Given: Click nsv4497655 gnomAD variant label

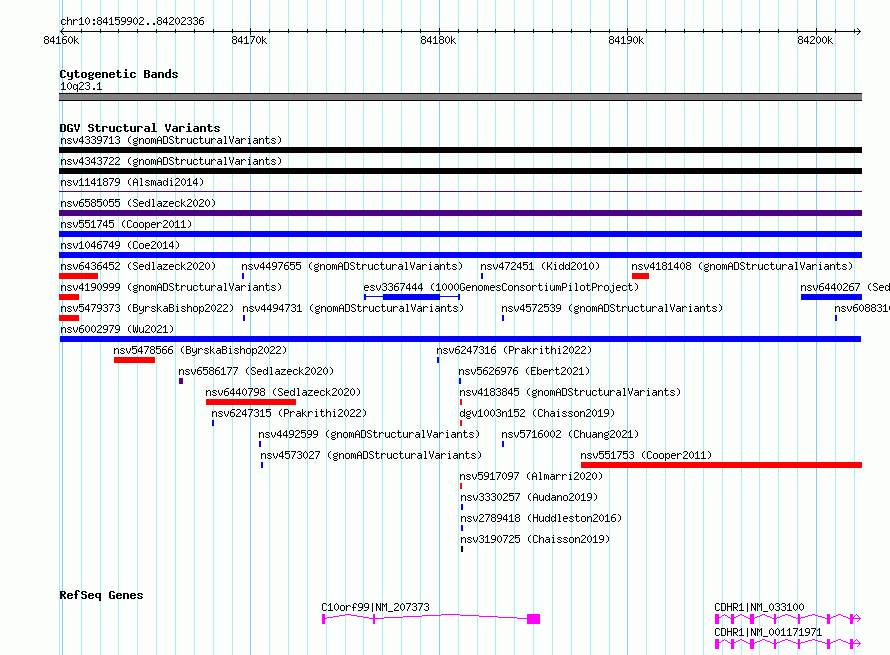Looking at the screenshot, I should [x=352, y=266].
